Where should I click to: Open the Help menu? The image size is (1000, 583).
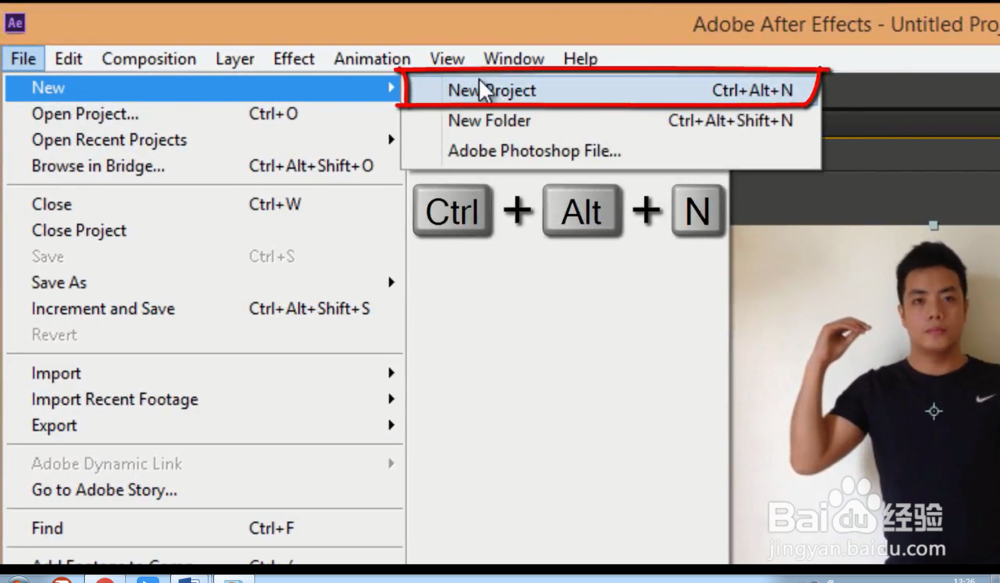[x=580, y=59]
